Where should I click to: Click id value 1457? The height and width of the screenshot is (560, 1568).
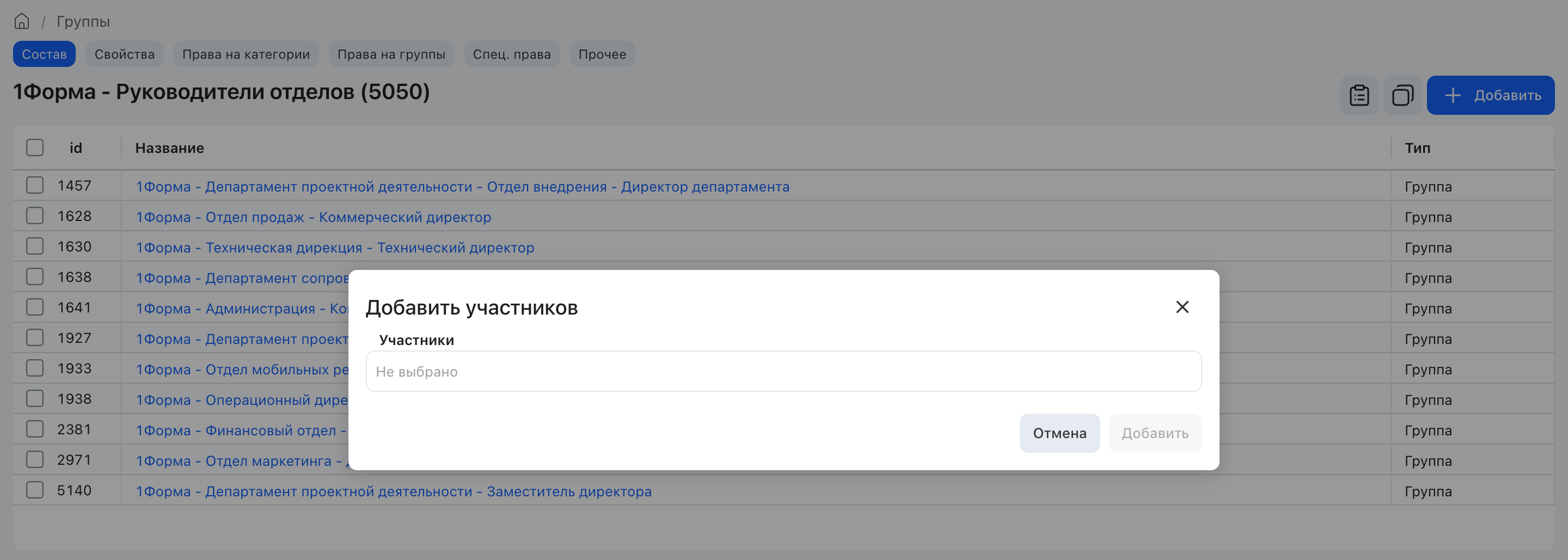74,186
